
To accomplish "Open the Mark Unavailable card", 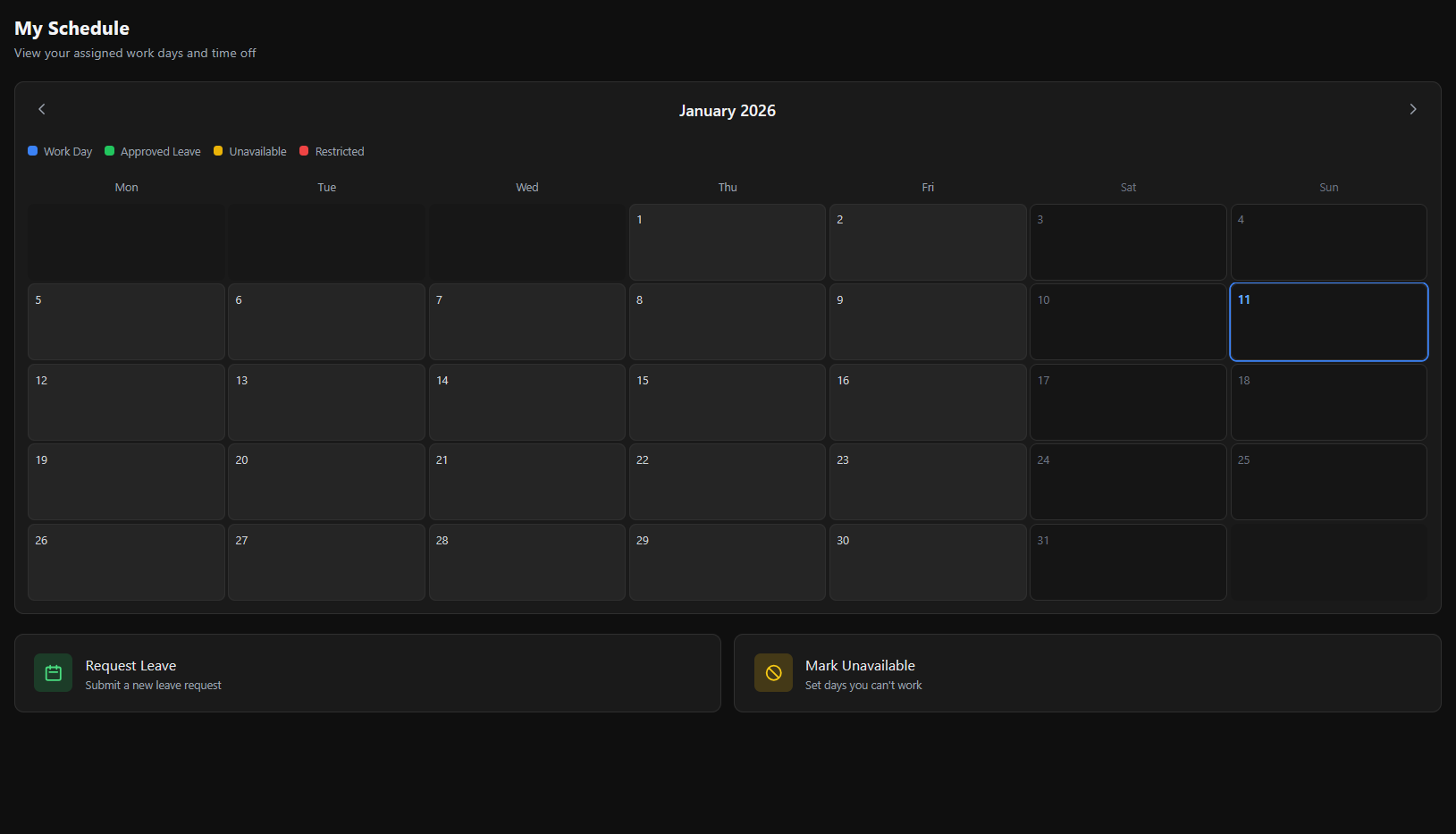I will [1087, 673].
